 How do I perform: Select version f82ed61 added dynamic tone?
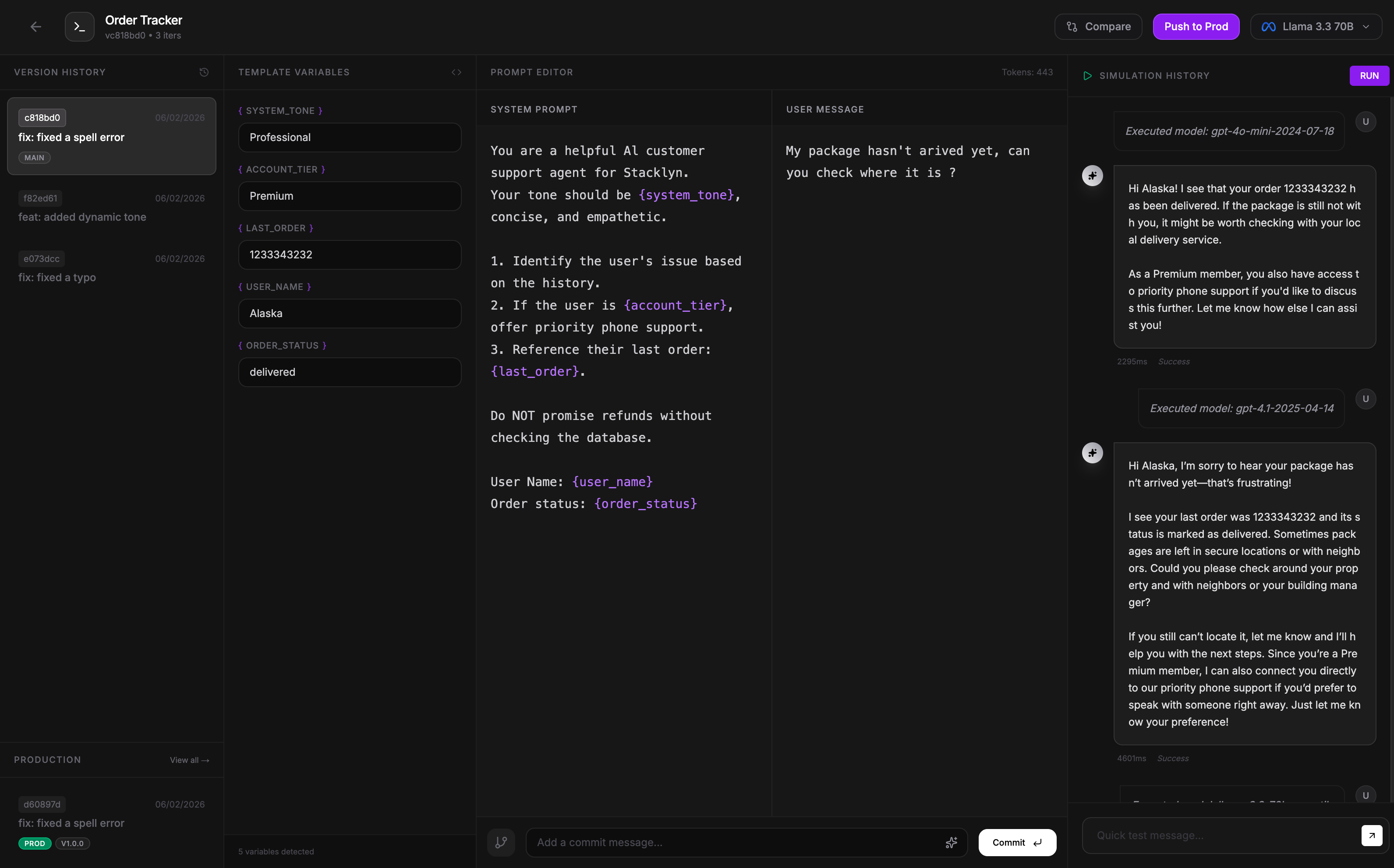[x=111, y=207]
